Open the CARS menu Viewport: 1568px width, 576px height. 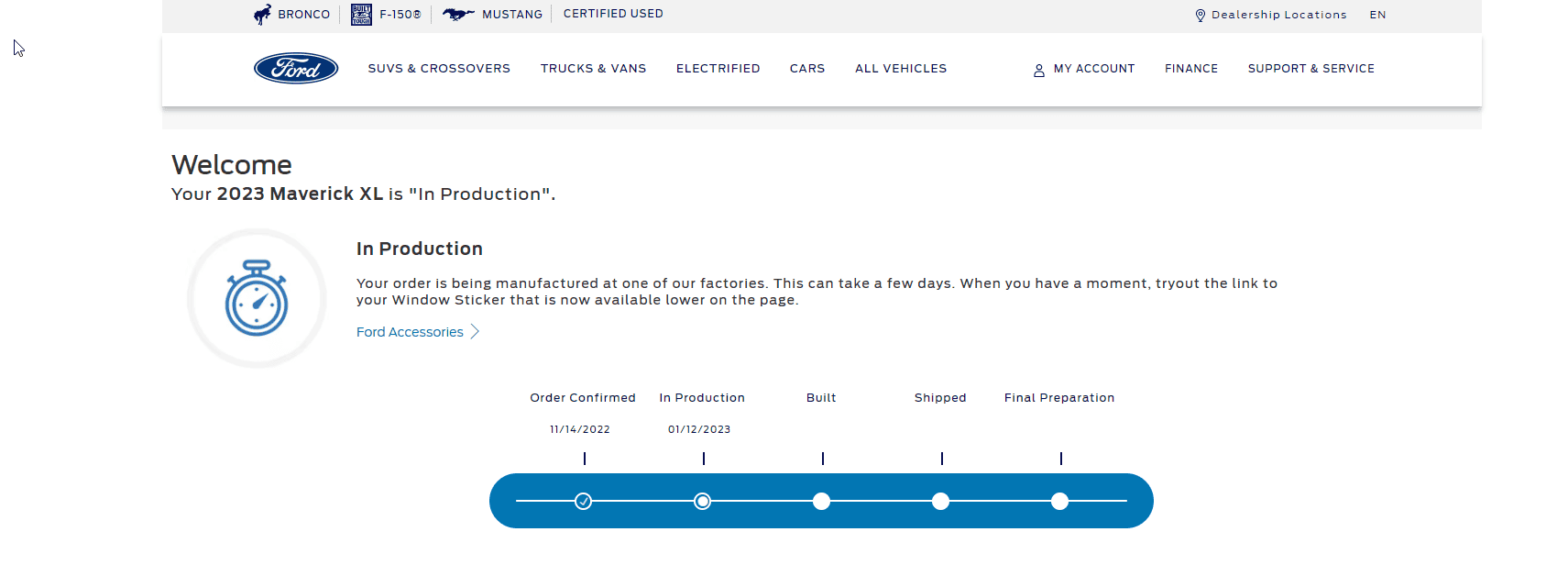coord(807,69)
